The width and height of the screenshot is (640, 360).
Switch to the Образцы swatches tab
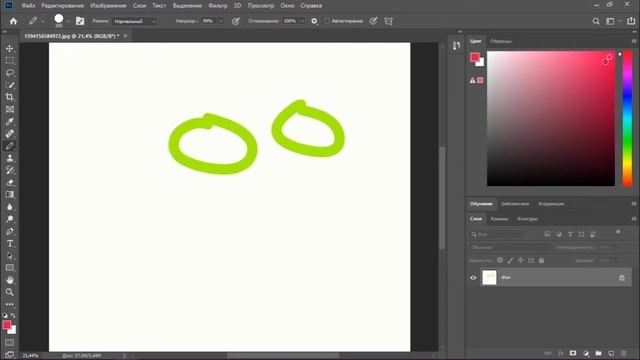point(501,41)
